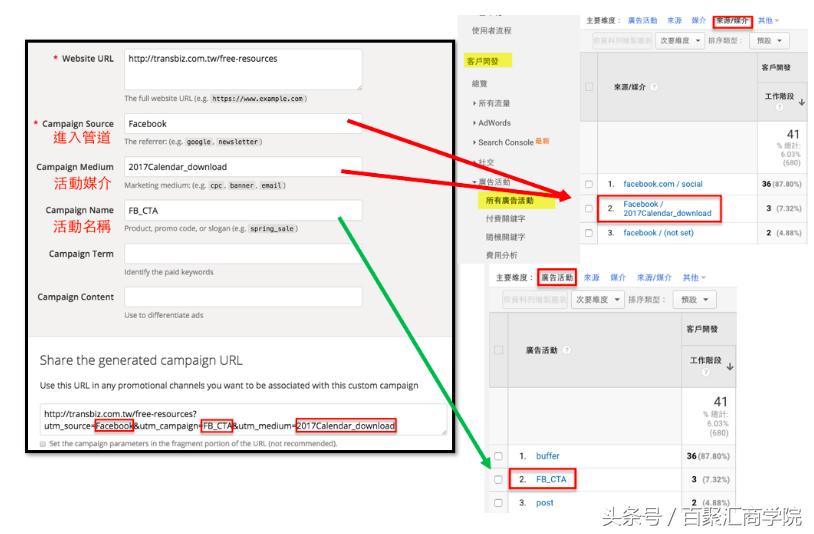814x534 pixels.
Task: Open 預設 sort type dropdown in 廣告活動 report
Action: tap(695, 299)
